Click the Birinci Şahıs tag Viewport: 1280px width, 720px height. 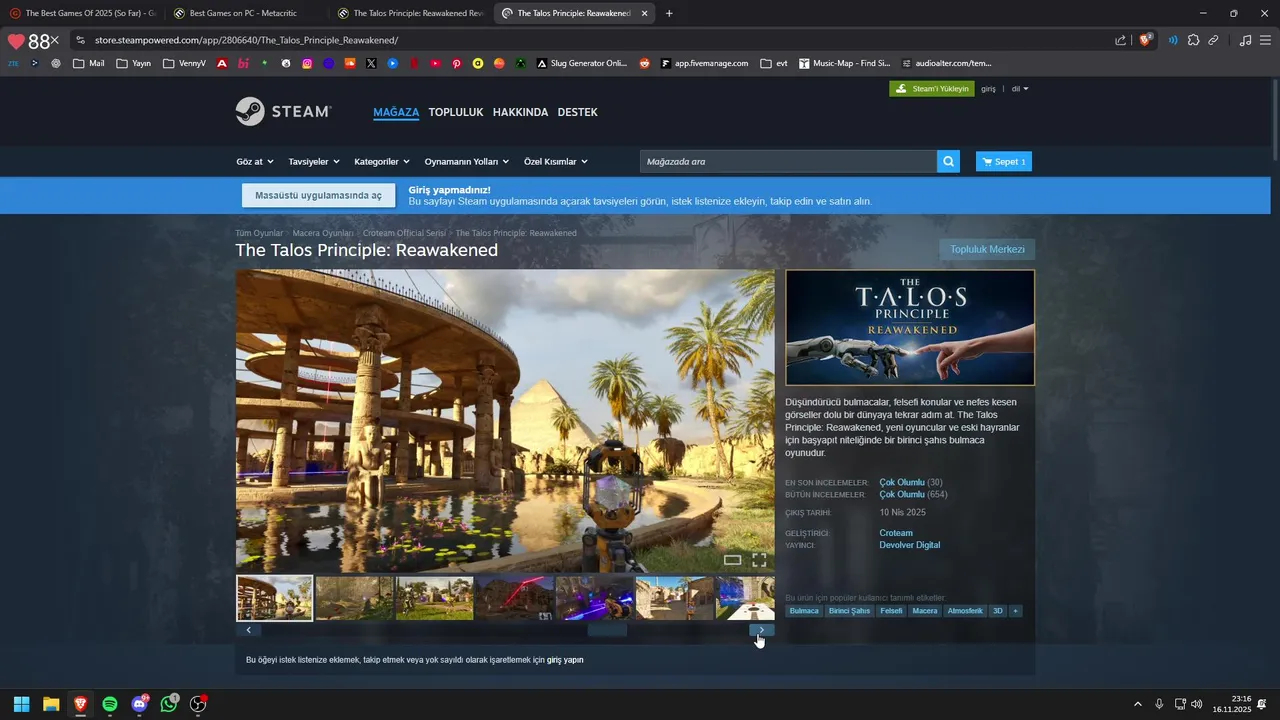849,611
